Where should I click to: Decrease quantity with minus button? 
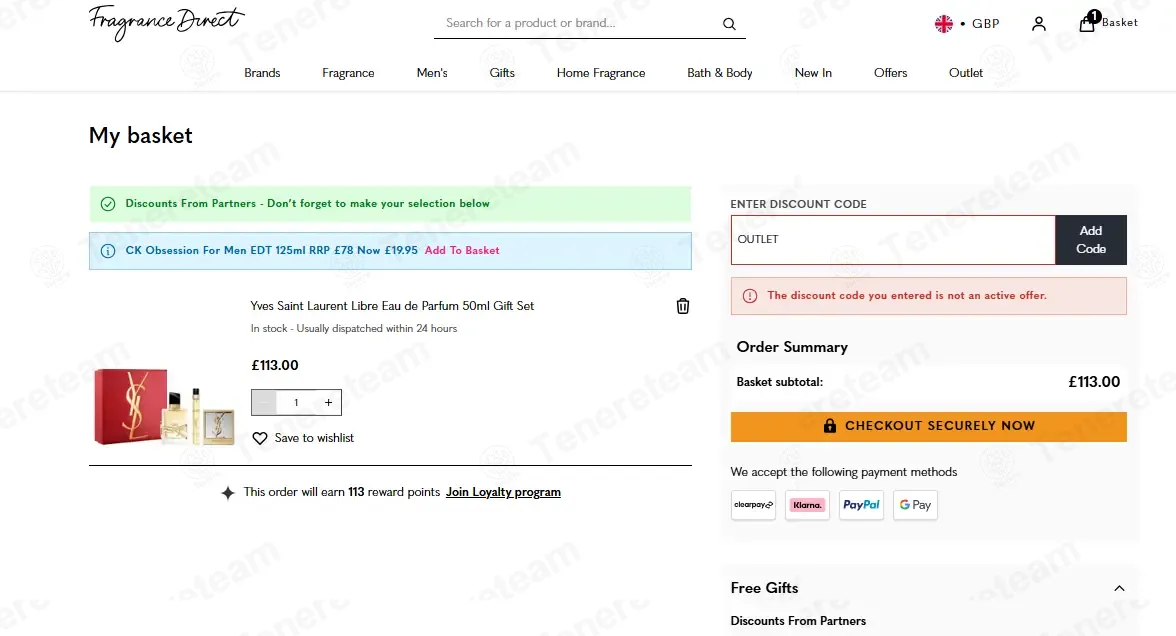click(x=264, y=403)
